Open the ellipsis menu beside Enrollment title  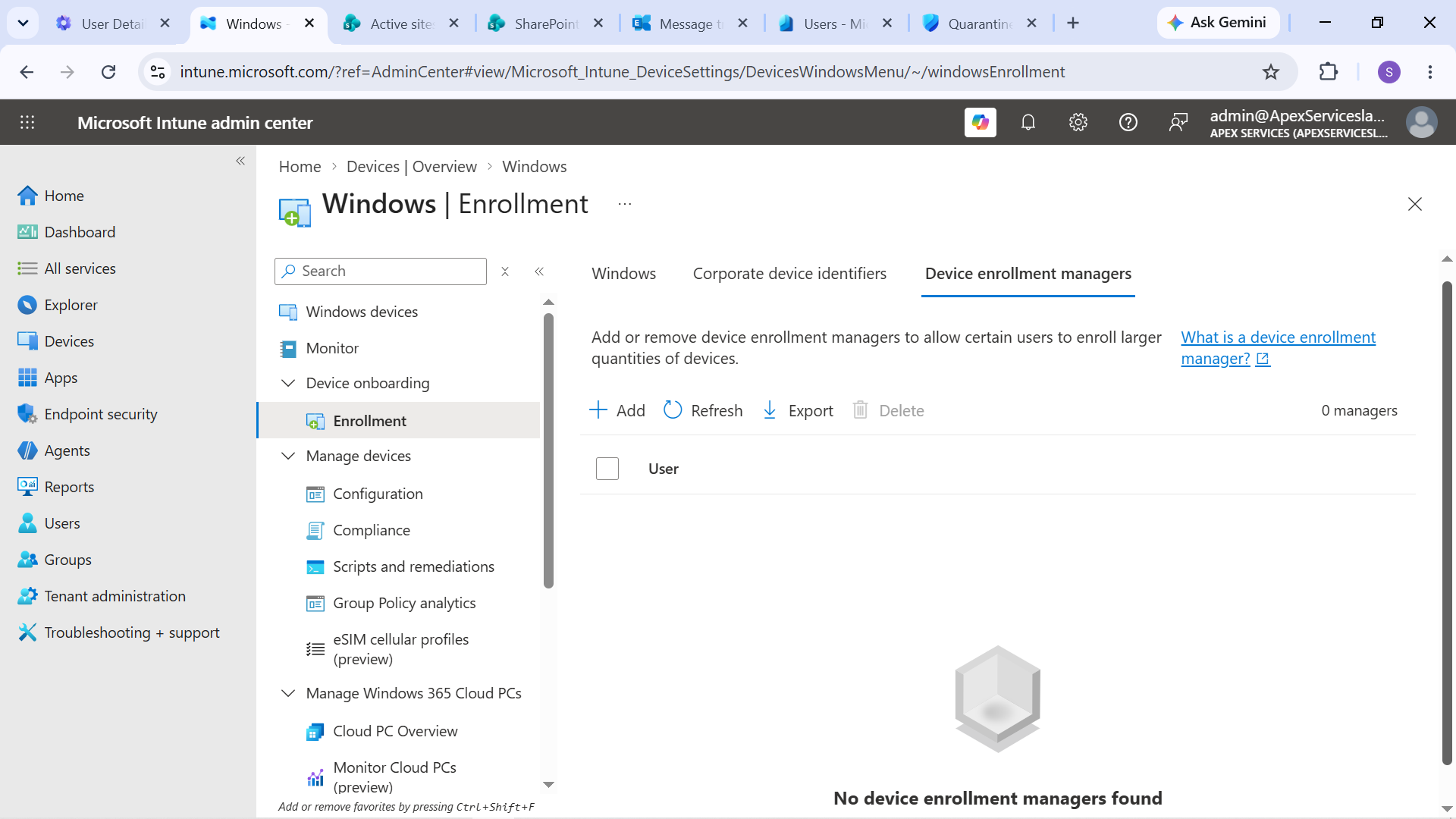click(x=625, y=204)
